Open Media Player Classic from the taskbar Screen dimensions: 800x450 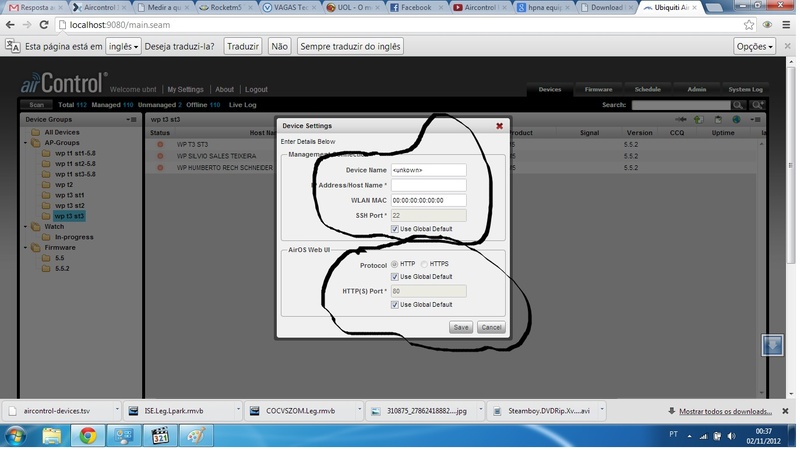(x=160, y=438)
